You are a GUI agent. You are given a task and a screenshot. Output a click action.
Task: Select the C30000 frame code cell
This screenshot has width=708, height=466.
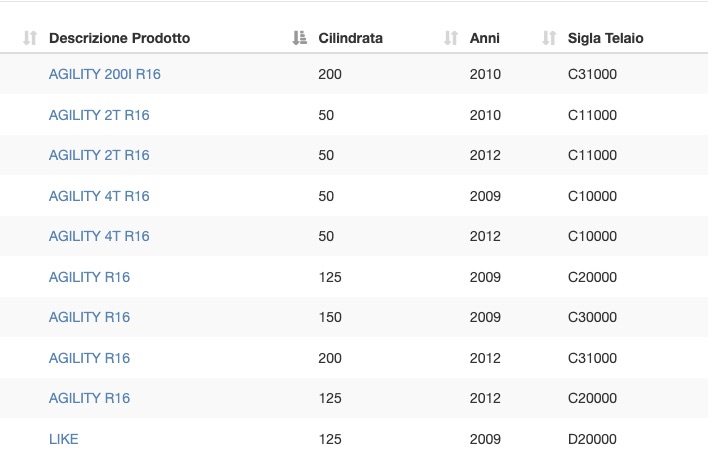(x=592, y=317)
